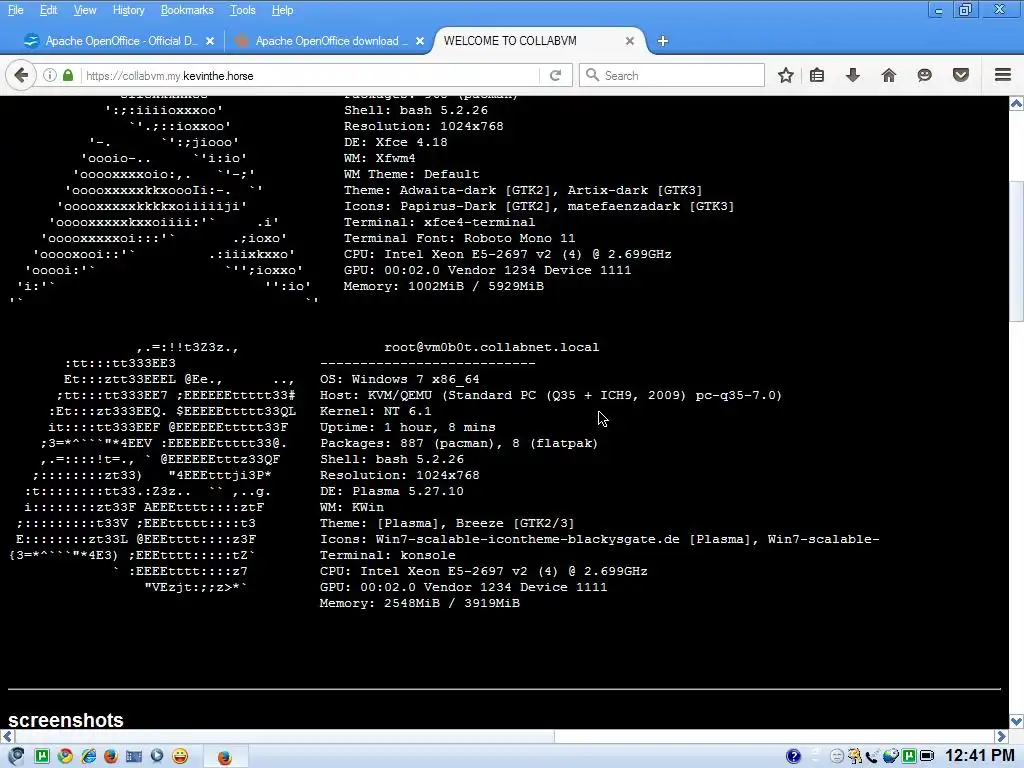Viewport: 1024px width, 768px height.
Task: Click the line DE: Plasma 5.27.10
Action: pyautogui.click(x=391, y=491)
